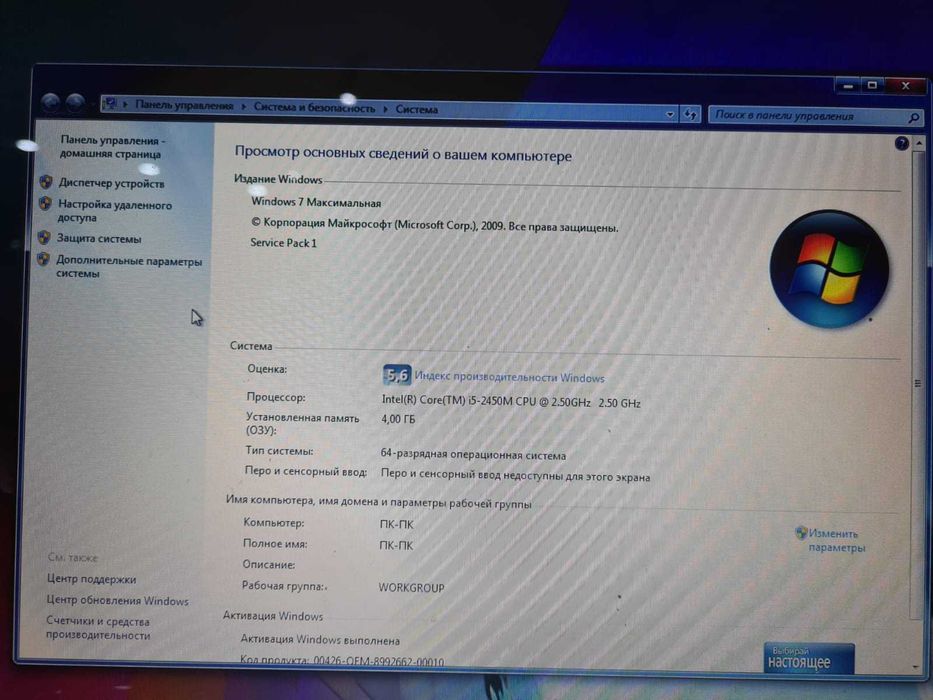The height and width of the screenshot is (700, 933).
Task: Click '64-разрядная операционная система' text
Action: [473, 454]
